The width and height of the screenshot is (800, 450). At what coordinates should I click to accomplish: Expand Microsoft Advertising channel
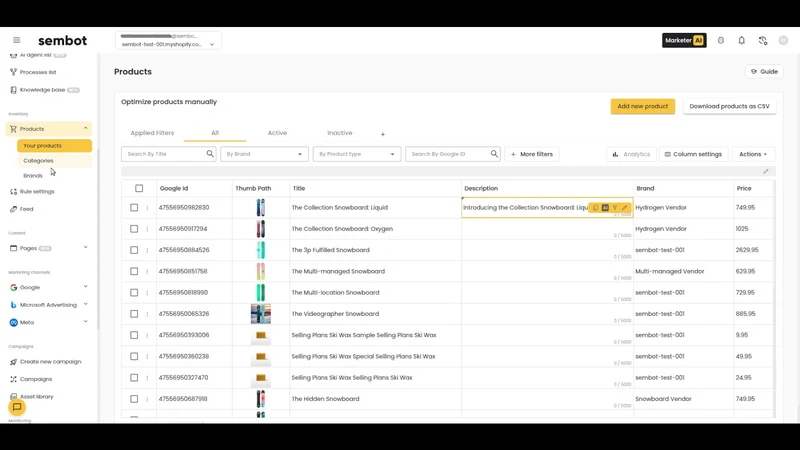pyautogui.click(x=86, y=305)
